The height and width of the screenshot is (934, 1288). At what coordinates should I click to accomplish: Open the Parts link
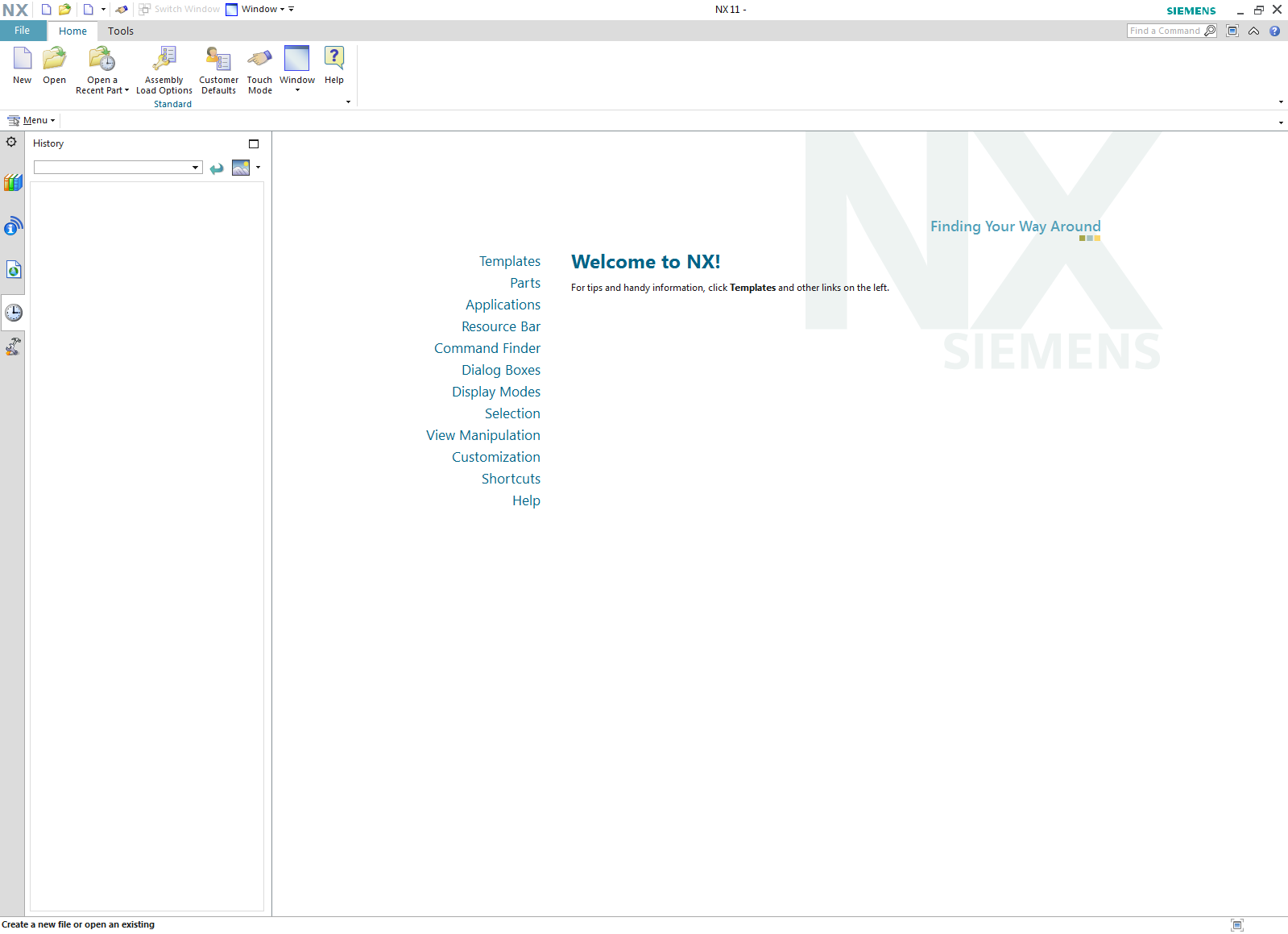(525, 283)
